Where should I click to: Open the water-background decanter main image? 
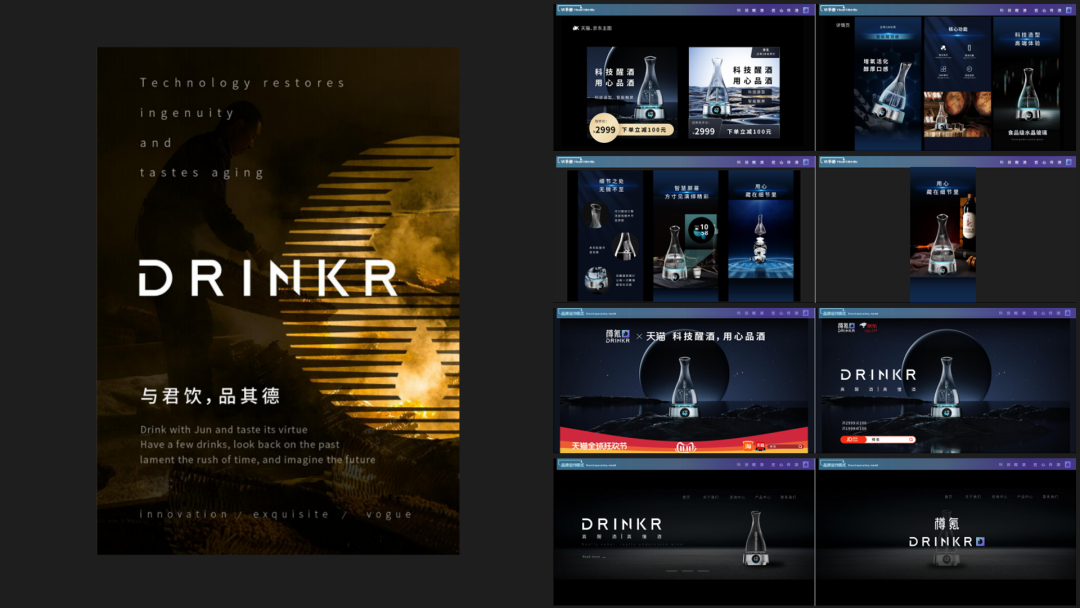tap(734, 93)
